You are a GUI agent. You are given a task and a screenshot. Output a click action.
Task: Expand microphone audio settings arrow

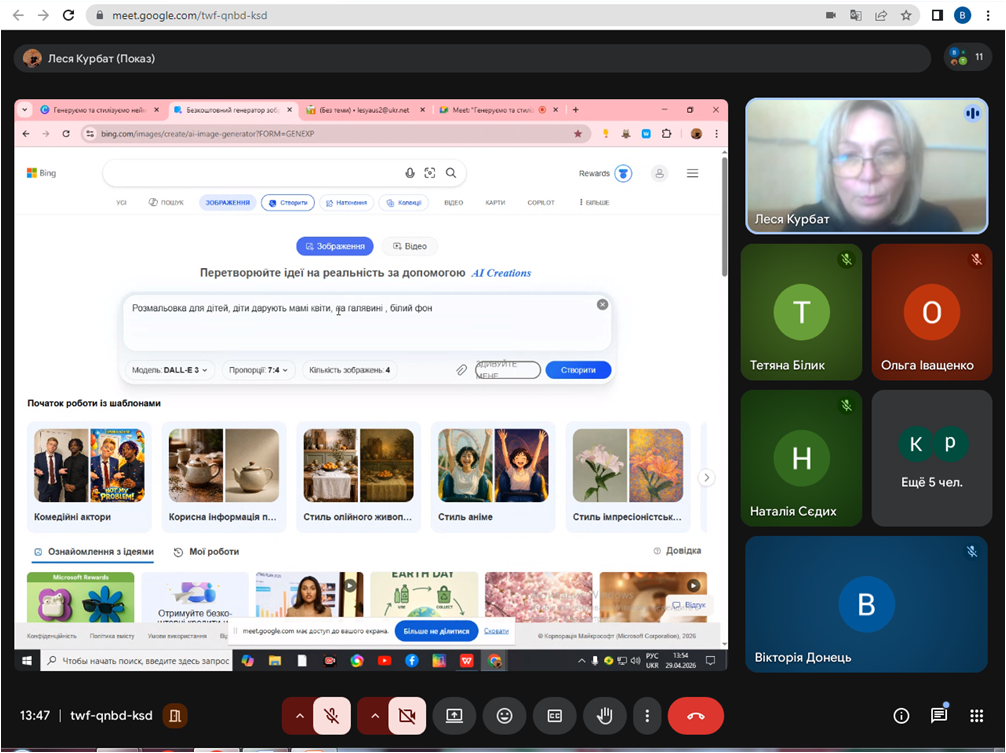pos(298,716)
